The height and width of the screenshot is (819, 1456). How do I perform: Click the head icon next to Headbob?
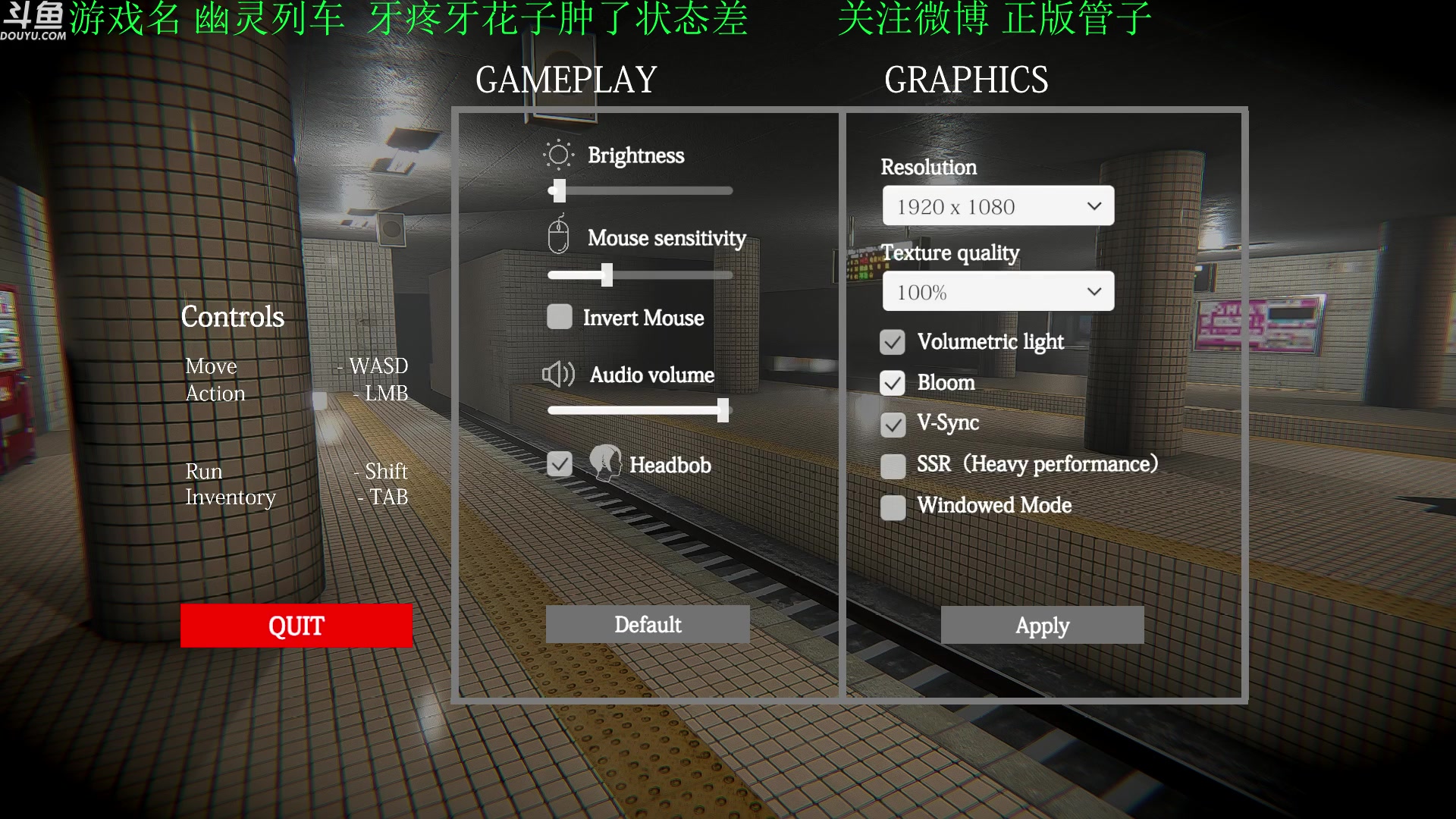(605, 463)
